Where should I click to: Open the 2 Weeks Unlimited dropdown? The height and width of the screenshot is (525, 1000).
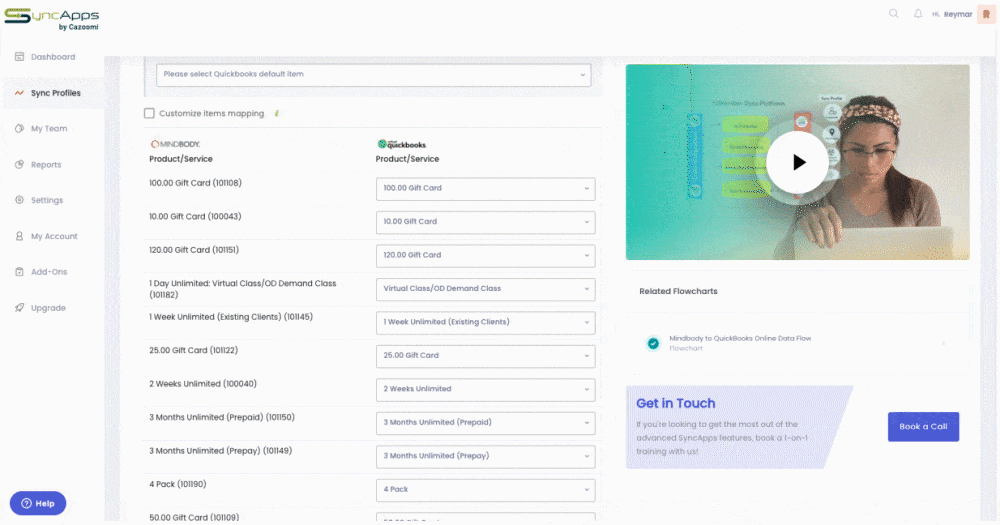[x=485, y=389]
